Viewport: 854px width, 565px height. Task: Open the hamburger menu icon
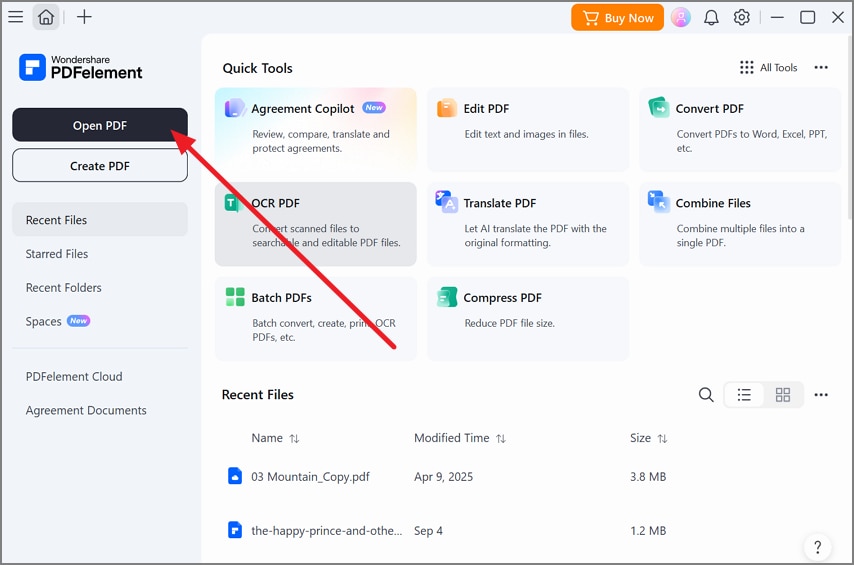pos(16,17)
